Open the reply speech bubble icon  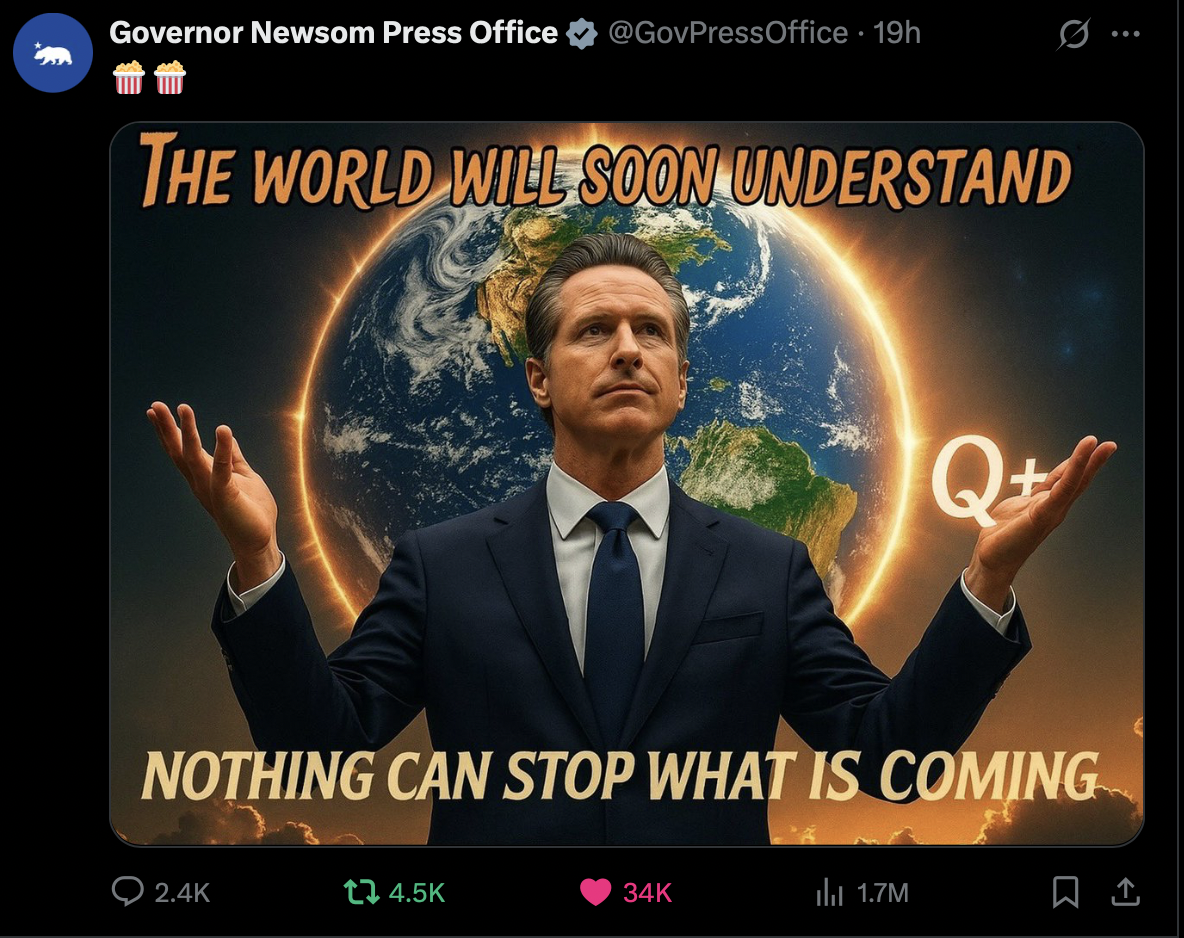[128, 892]
